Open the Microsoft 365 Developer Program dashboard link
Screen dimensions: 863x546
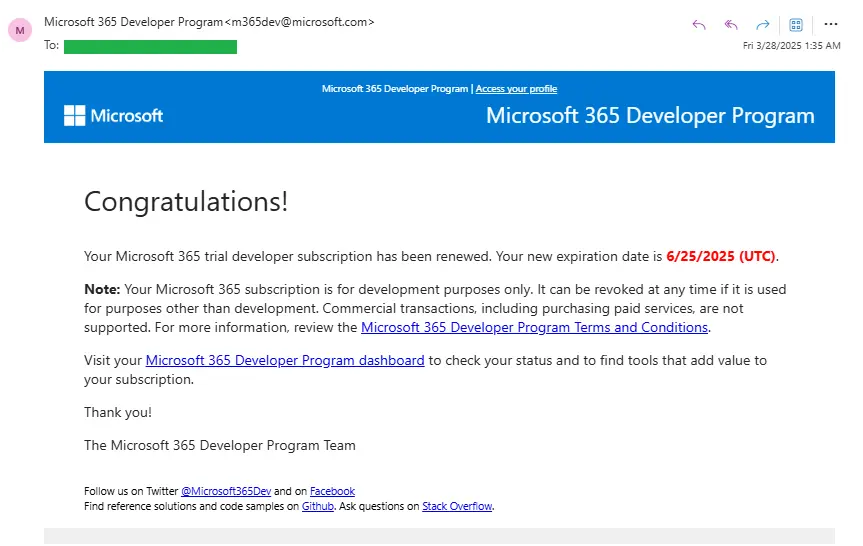[285, 361]
